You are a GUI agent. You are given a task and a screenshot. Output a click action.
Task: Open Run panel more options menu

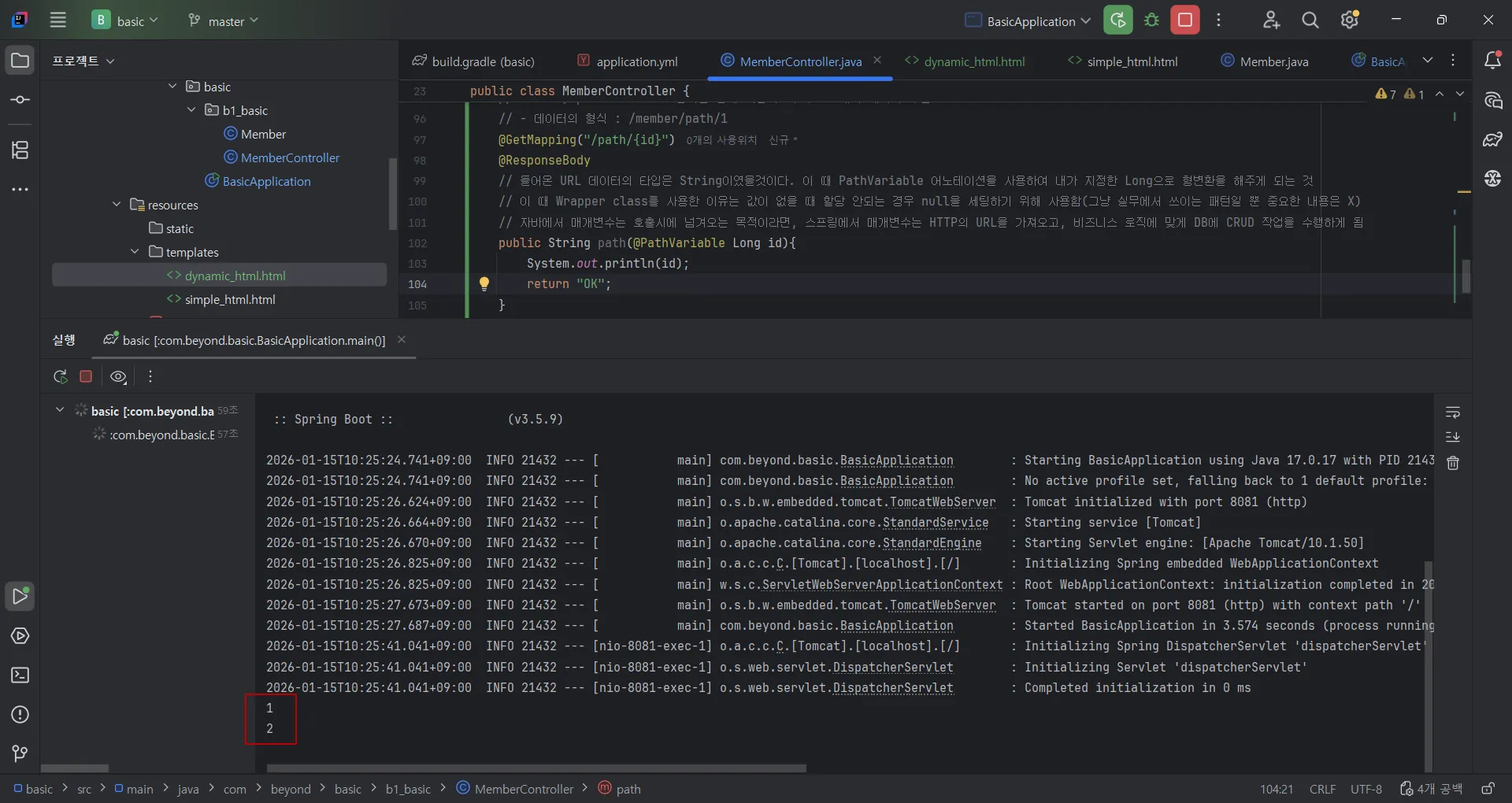pos(150,376)
